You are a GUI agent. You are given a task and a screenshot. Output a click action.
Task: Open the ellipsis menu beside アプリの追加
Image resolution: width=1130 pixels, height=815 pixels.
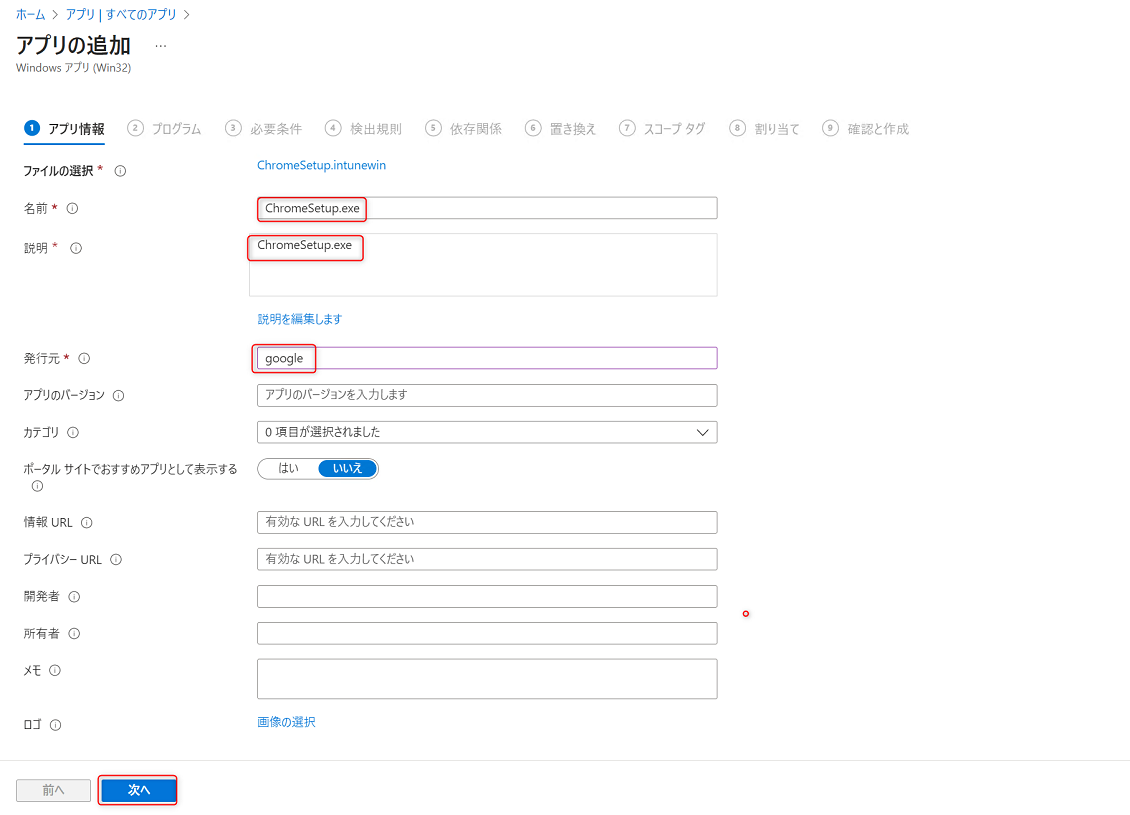[161, 46]
